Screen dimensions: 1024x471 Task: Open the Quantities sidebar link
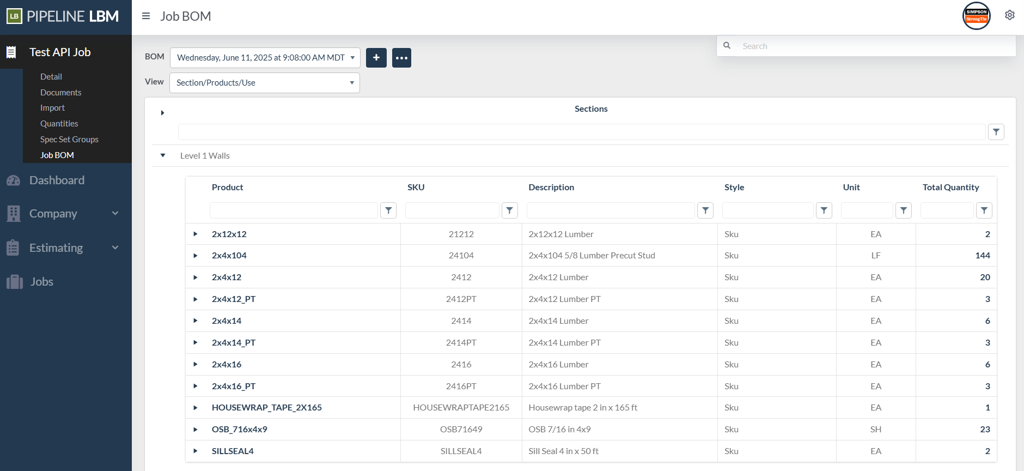59,123
